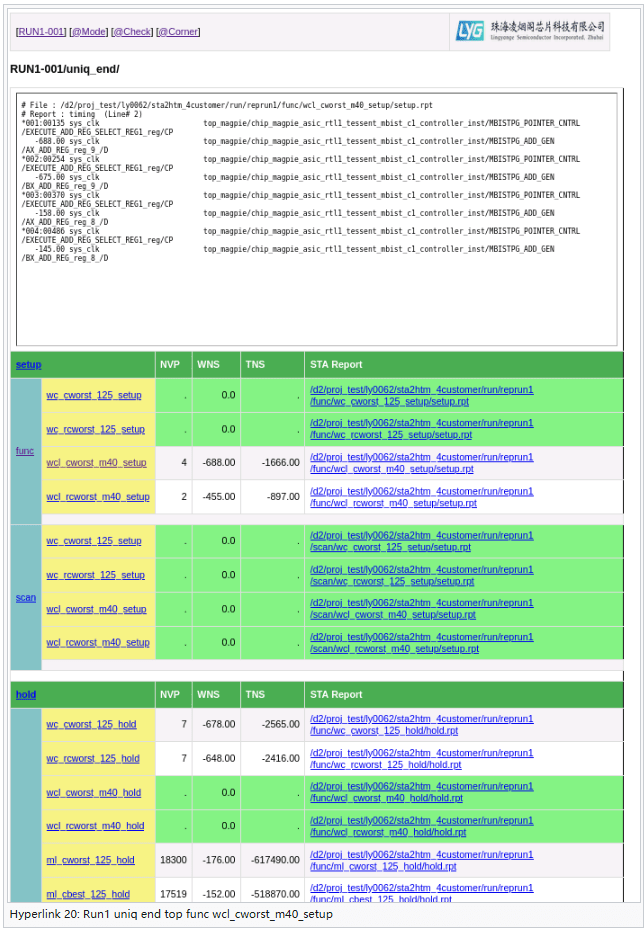Open the RUN1-001 breadcrumb link
The height and width of the screenshot is (931, 644).
point(41,32)
